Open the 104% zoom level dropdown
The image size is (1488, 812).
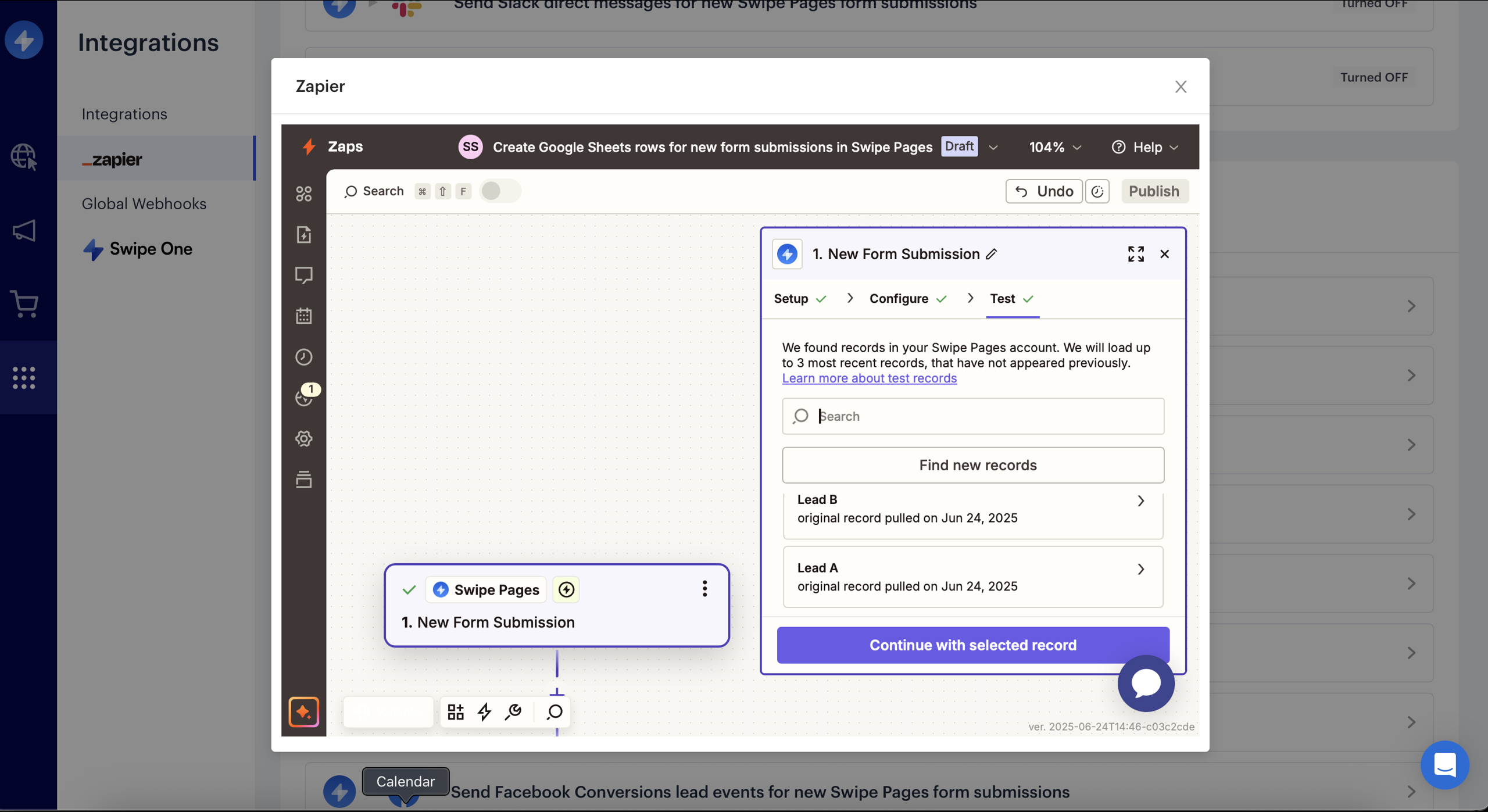tap(1056, 148)
